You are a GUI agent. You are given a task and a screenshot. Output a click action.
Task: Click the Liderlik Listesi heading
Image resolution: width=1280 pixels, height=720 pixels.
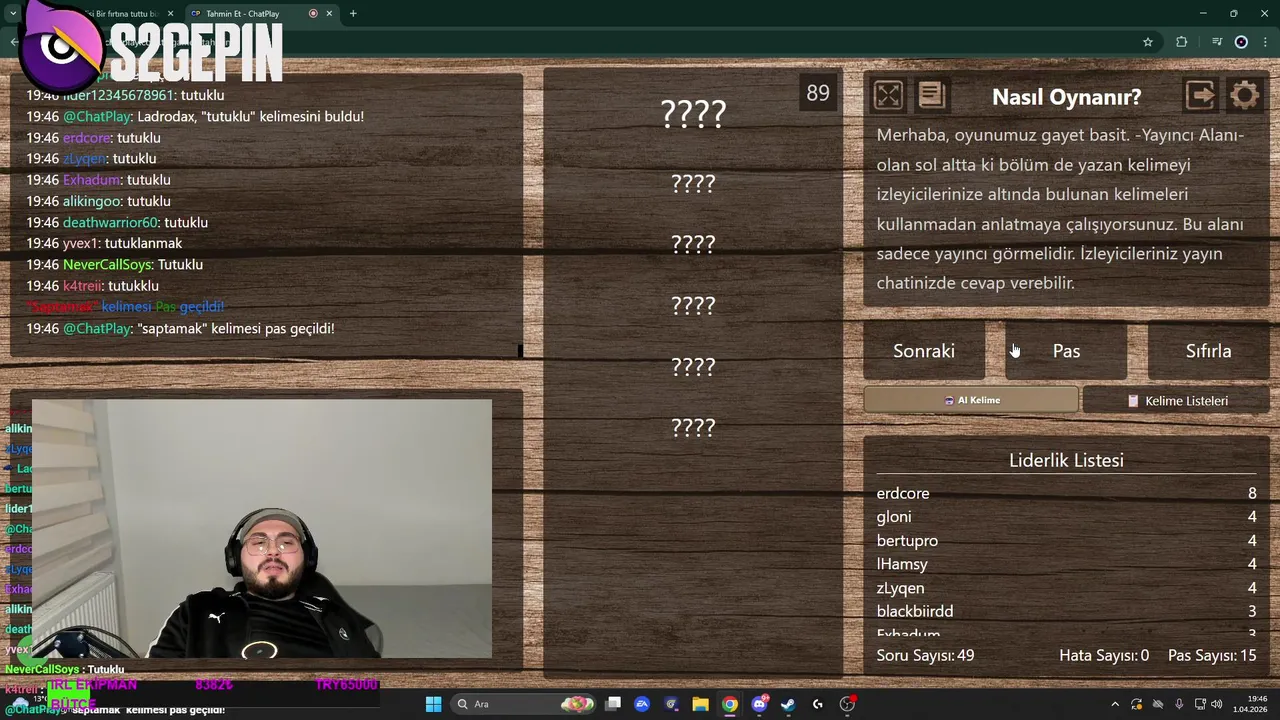[x=1066, y=460]
